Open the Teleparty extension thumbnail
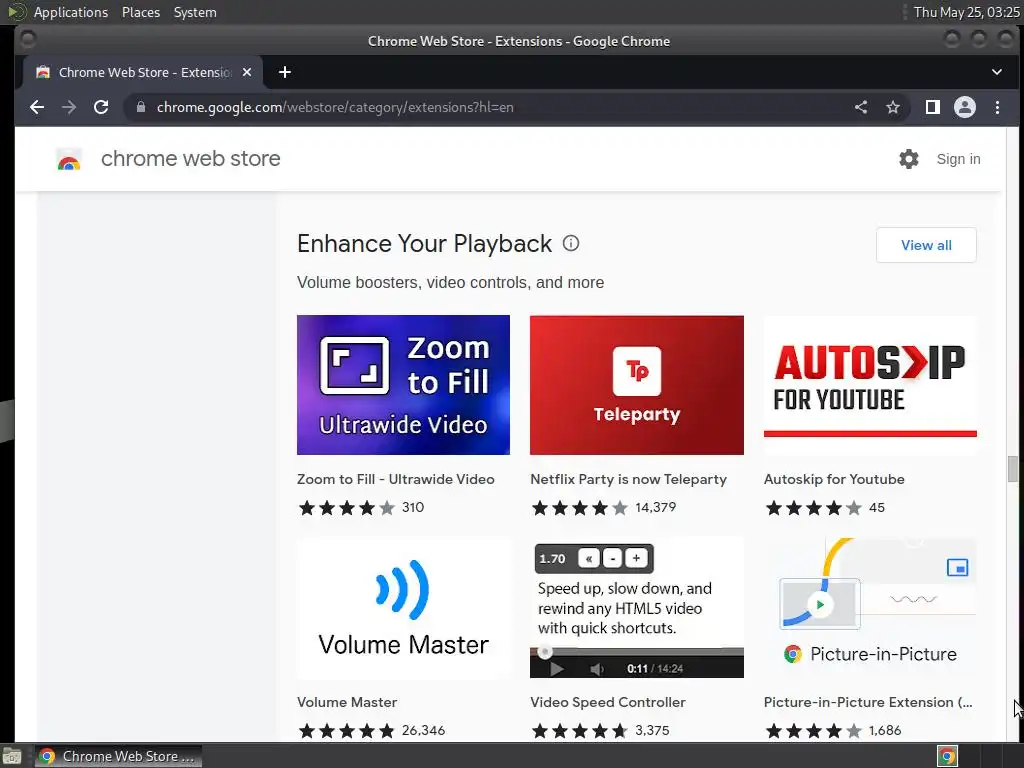 (637, 385)
